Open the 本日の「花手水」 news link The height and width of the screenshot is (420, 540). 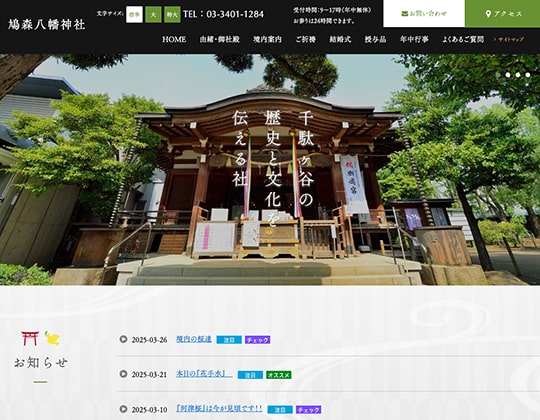pos(204,374)
